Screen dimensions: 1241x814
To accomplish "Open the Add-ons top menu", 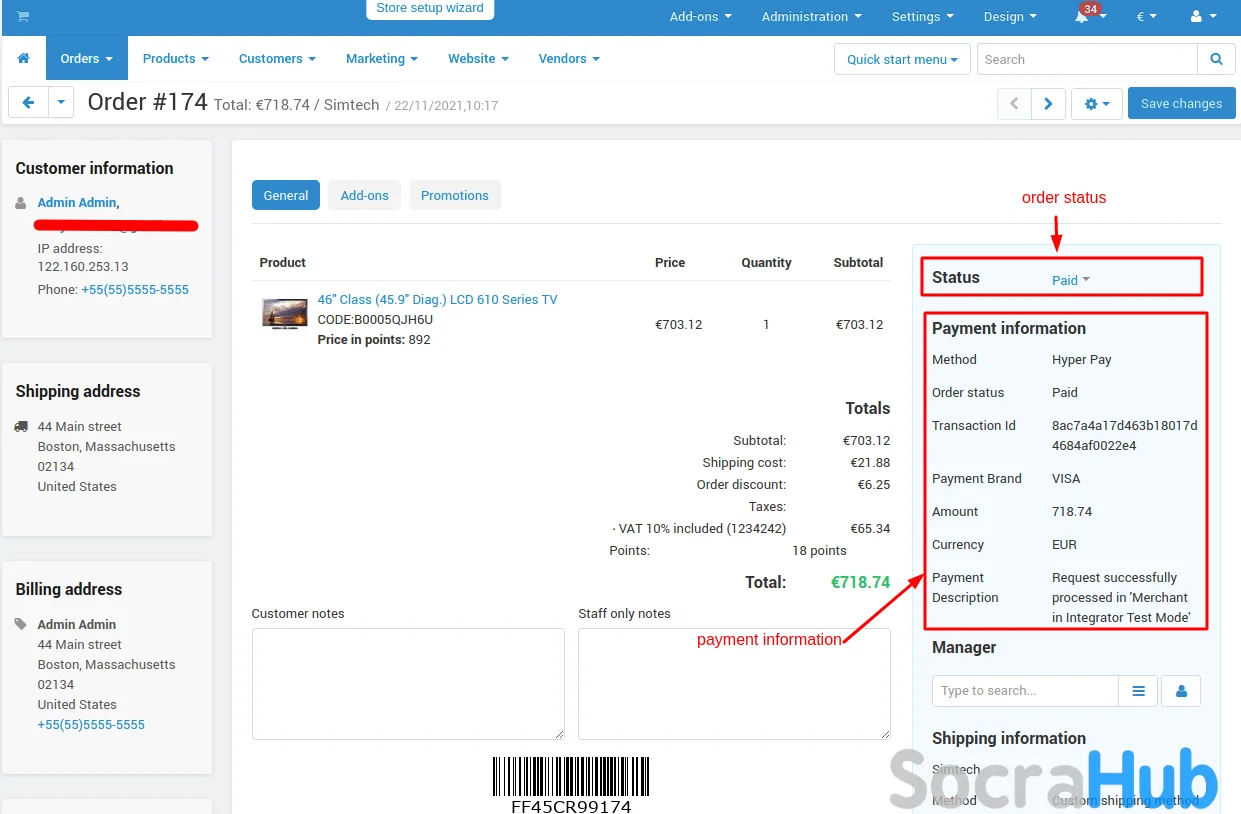I will point(700,17).
